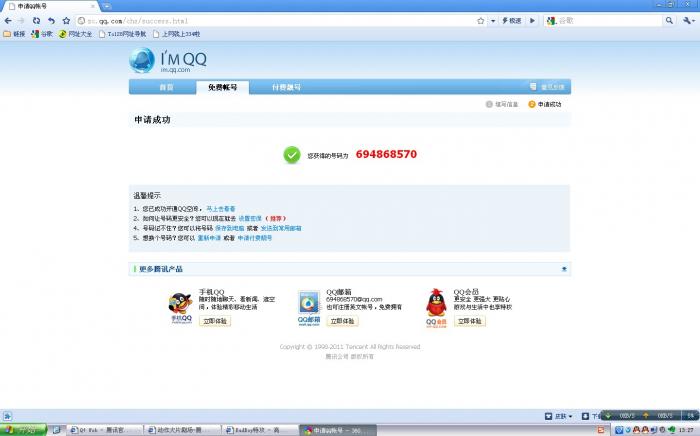Click the star icon beside the refresh controls
Screen dimensions: 700x436
66,21
